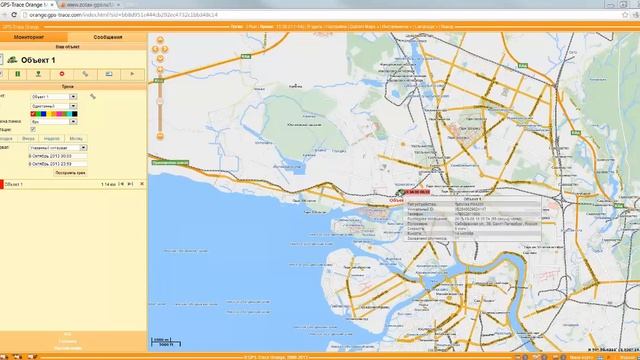
Task: Open the track color mode dropdown
Action: pyautogui.click(x=54, y=106)
